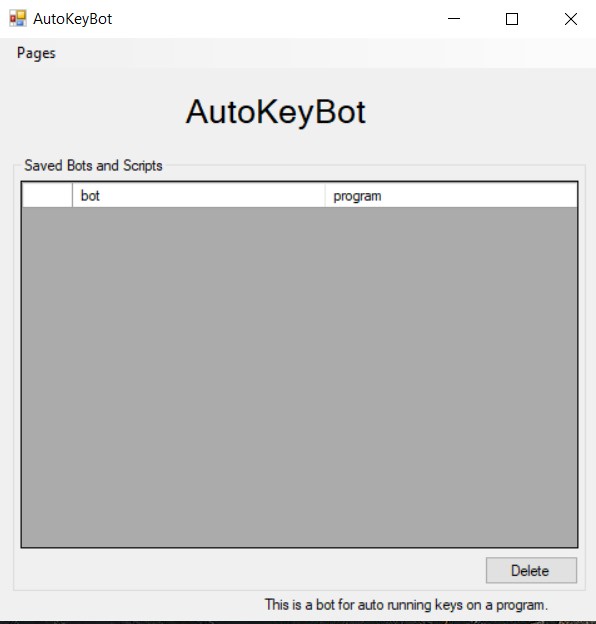Click the AutoKeyBot app icon in title bar
Screen dimensions: 596x624
coord(18,19)
